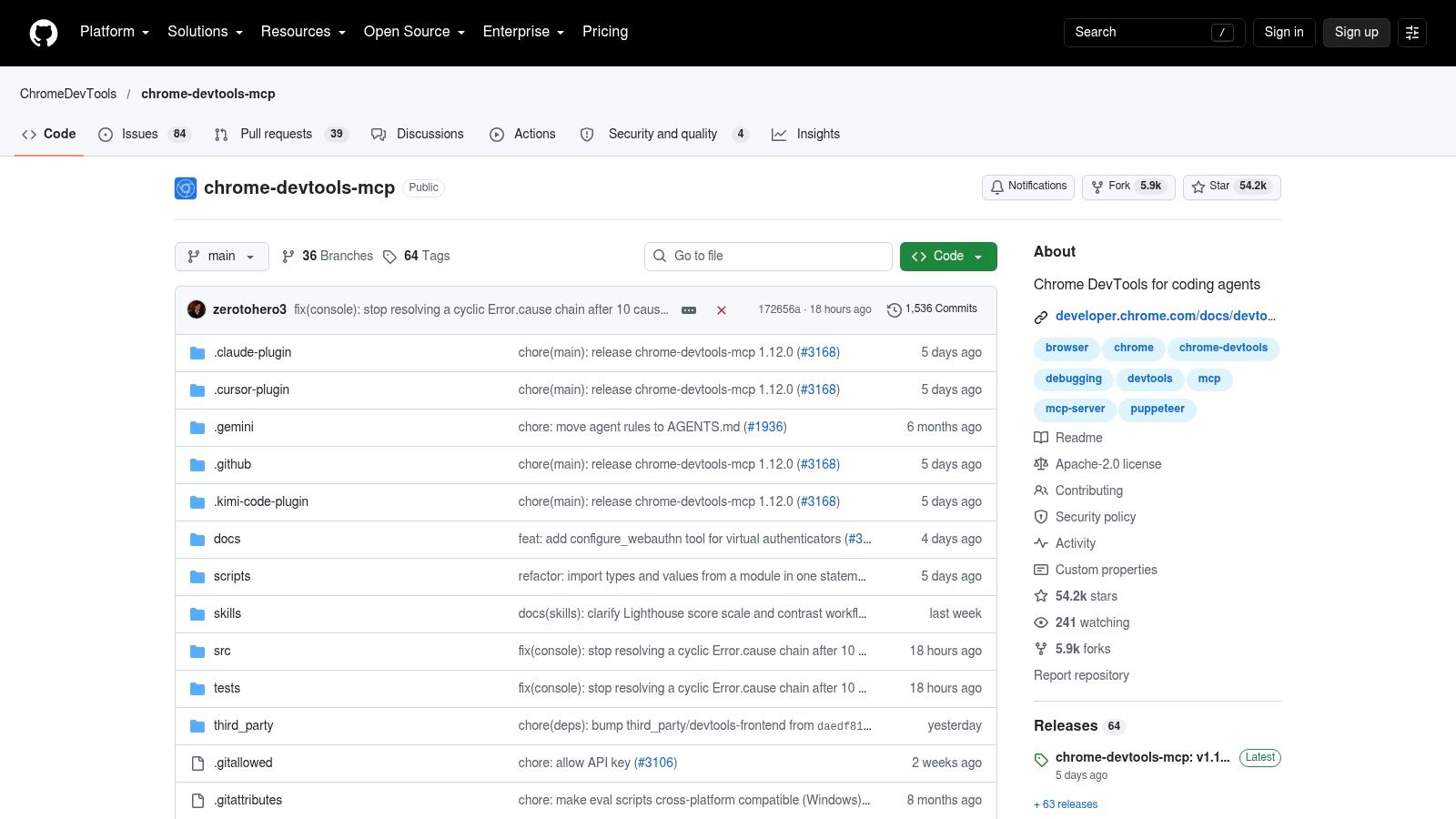Open the 1,536 Commits history
The height and width of the screenshot is (819, 1456).
point(932,309)
